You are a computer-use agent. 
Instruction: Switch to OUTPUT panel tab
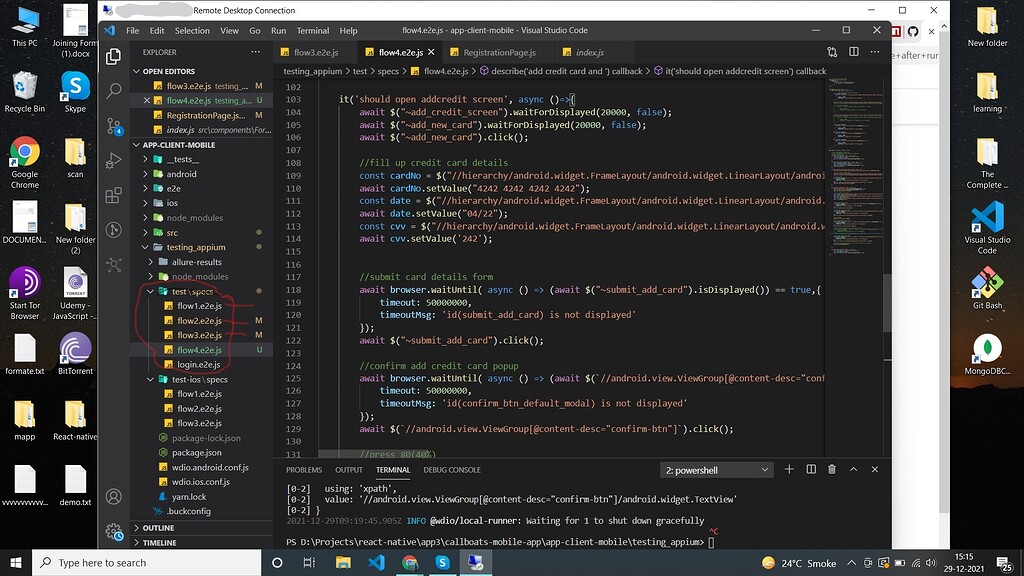pyautogui.click(x=349, y=470)
